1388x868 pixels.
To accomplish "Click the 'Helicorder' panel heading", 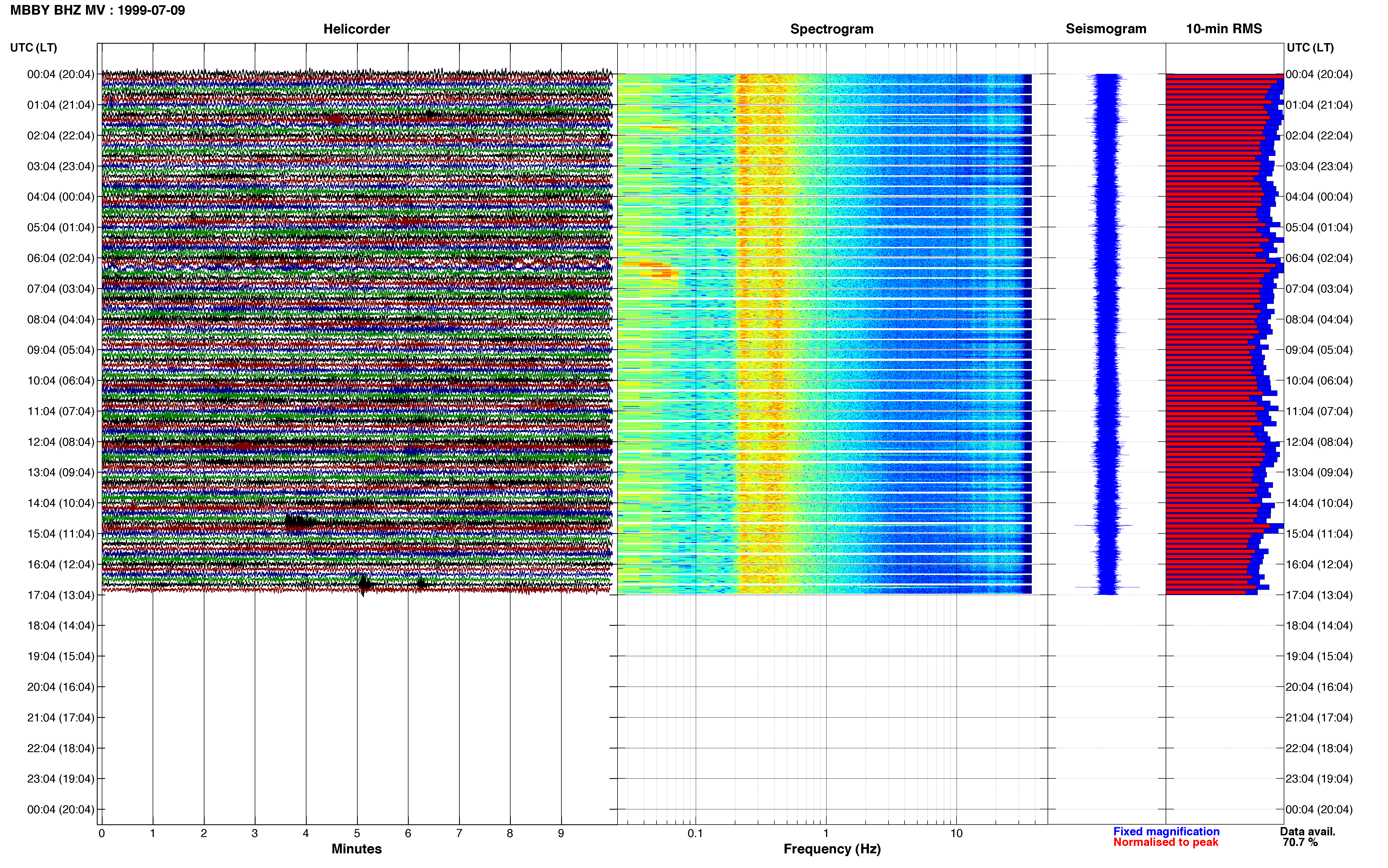I will click(x=356, y=29).
